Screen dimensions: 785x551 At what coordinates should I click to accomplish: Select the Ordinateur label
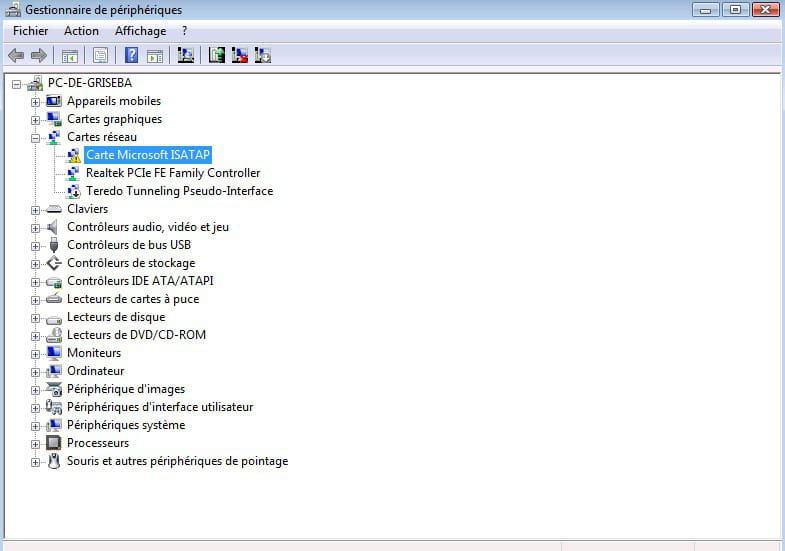[x=96, y=371]
